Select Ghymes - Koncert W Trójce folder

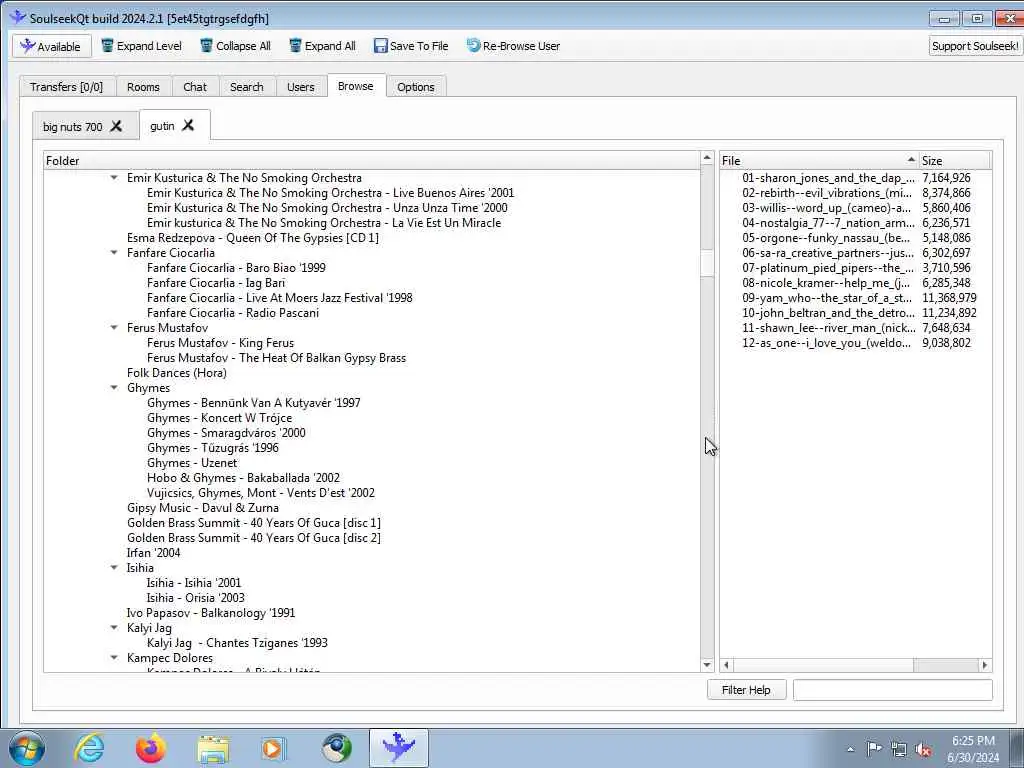point(219,418)
